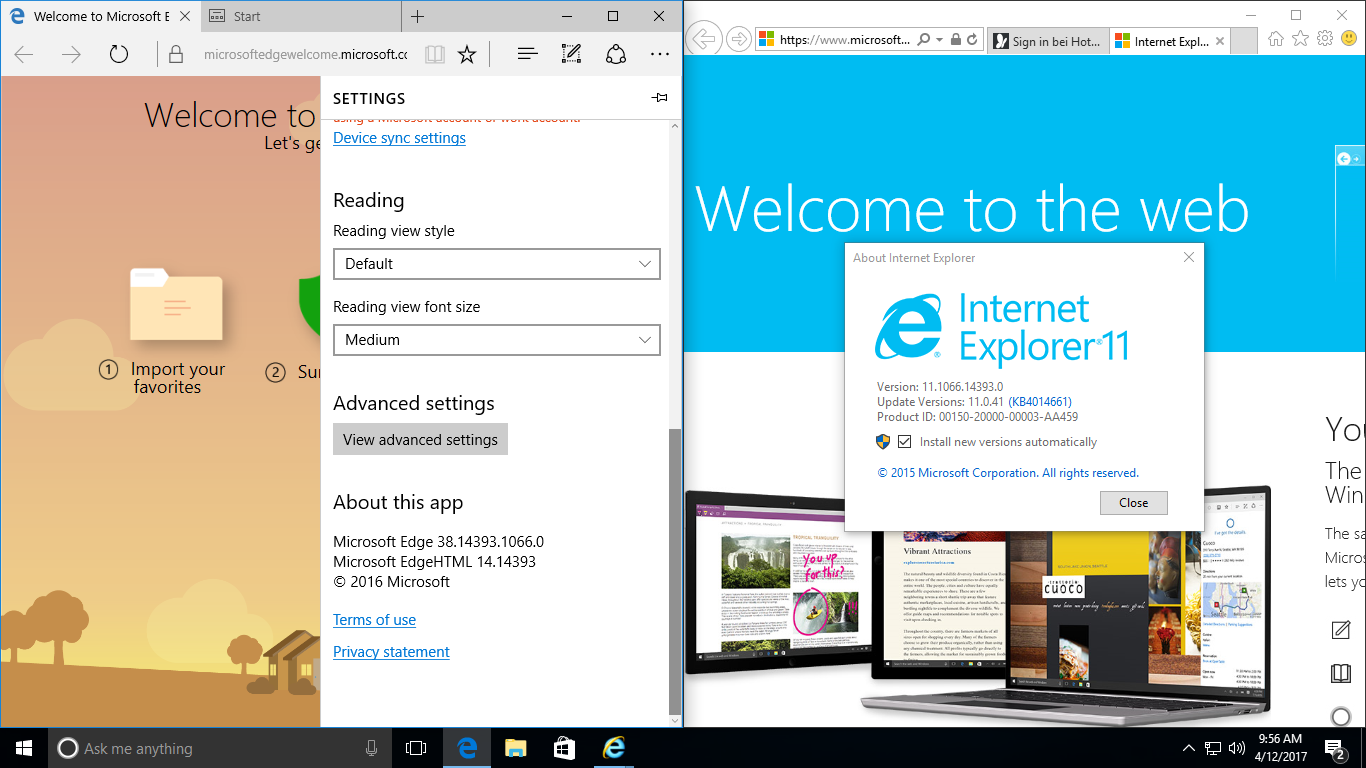Dismiss About dialog via X
The image size is (1366, 768).
tap(1188, 257)
